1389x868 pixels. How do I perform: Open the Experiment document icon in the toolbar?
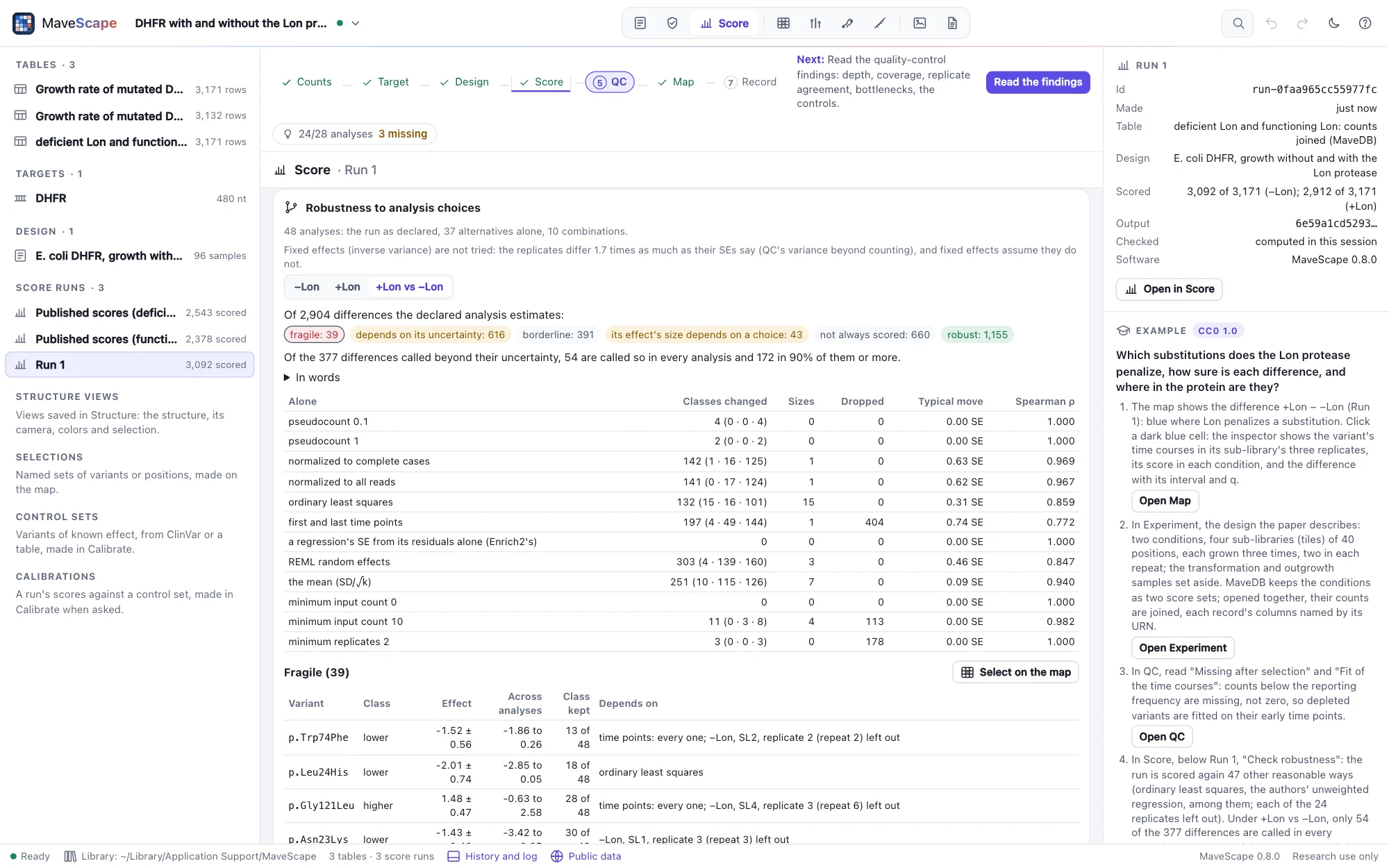tap(640, 23)
